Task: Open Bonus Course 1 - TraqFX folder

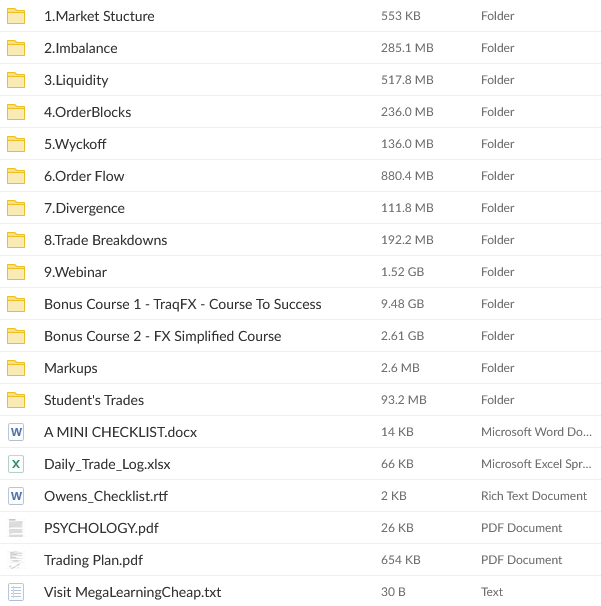Action: [x=182, y=304]
